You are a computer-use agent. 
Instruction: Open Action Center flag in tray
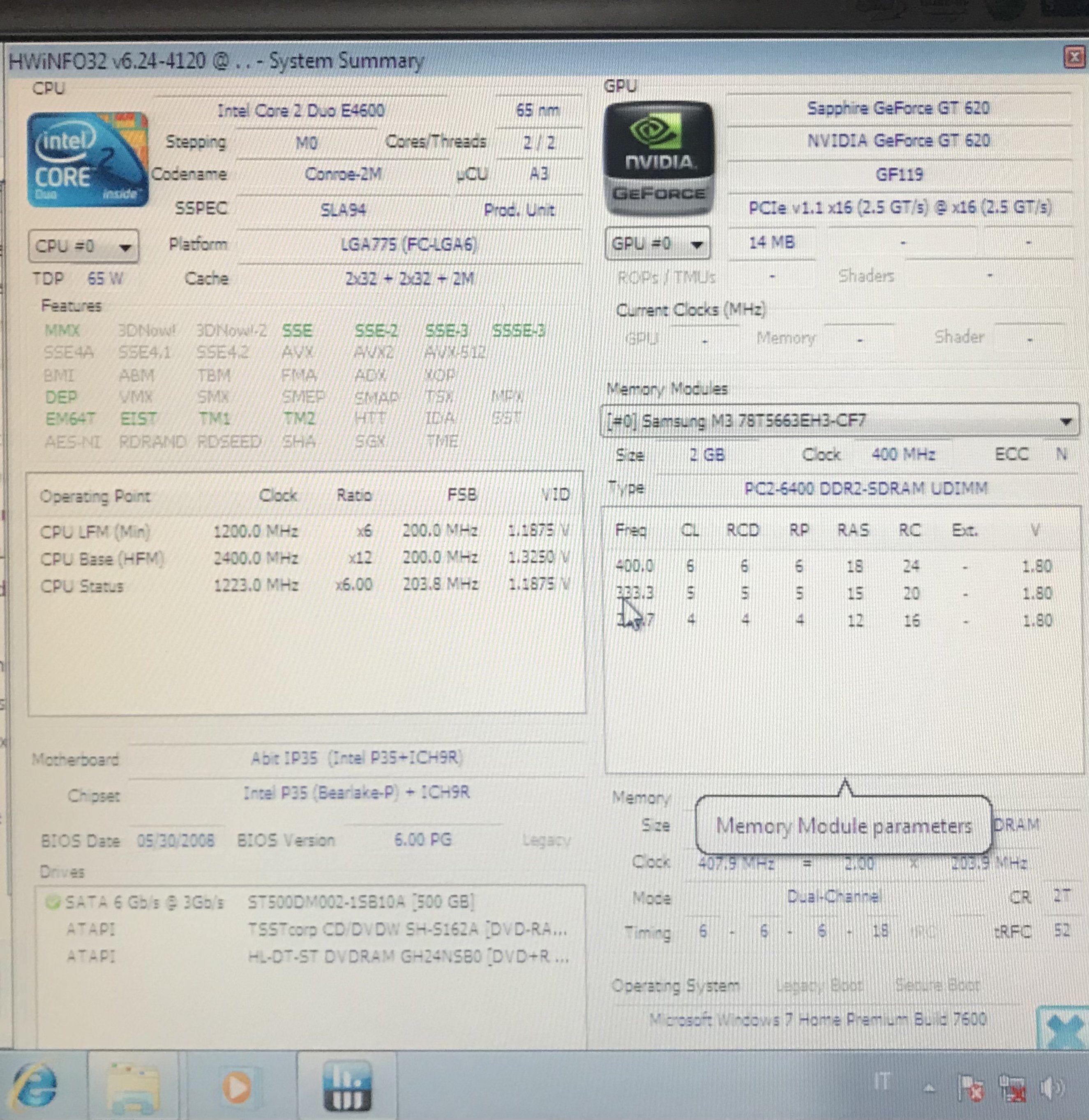971,1088
